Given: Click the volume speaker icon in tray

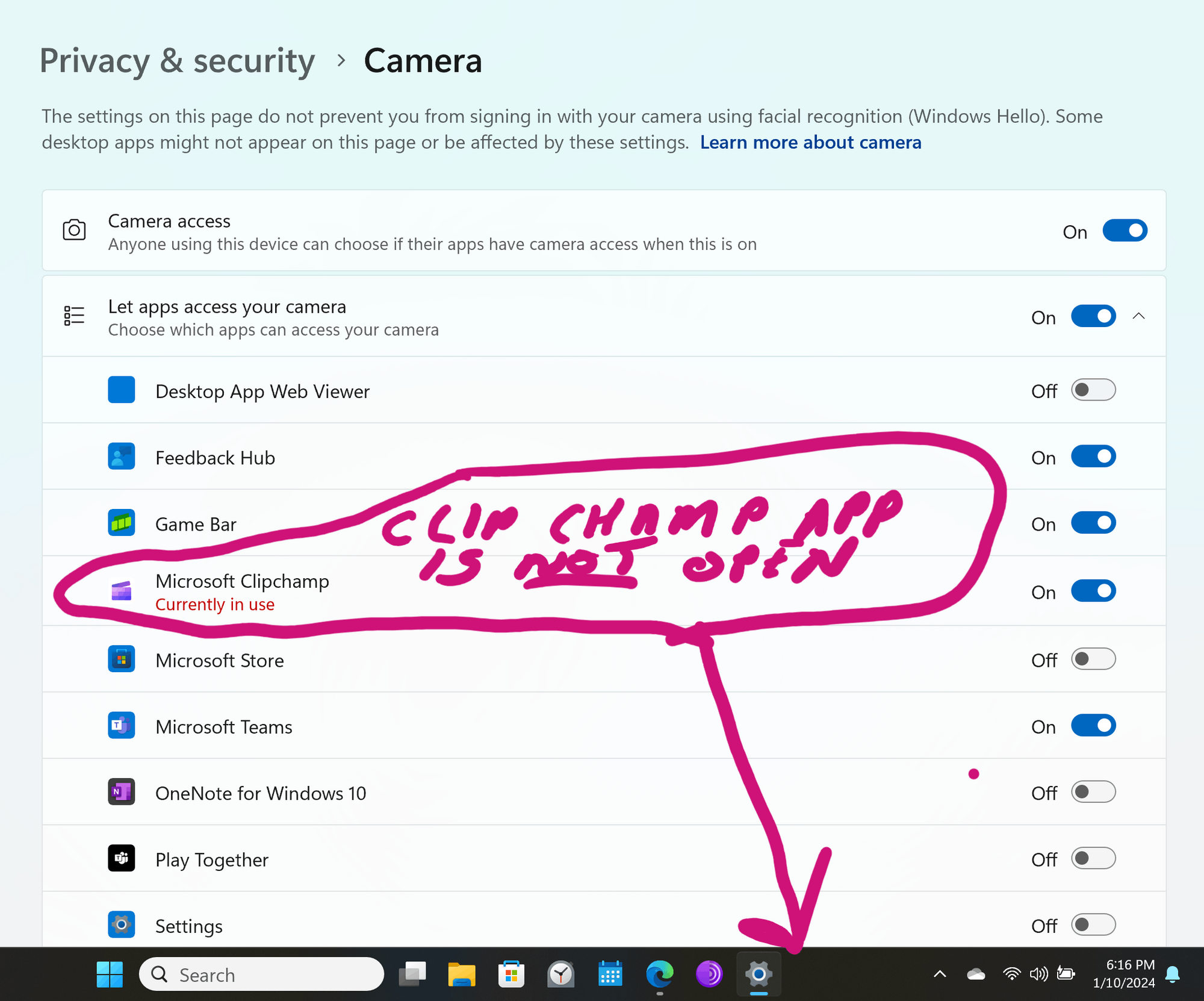Looking at the screenshot, I should click(x=1039, y=974).
